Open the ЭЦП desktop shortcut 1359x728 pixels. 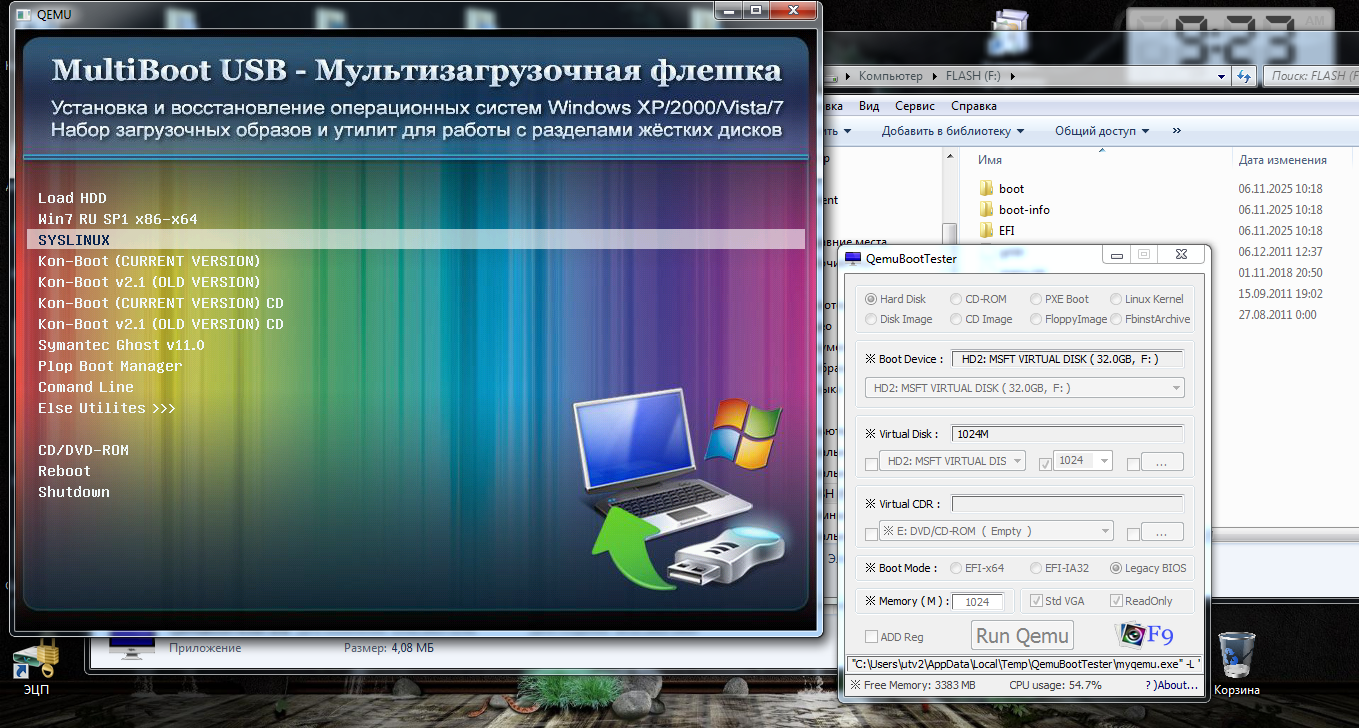36,660
